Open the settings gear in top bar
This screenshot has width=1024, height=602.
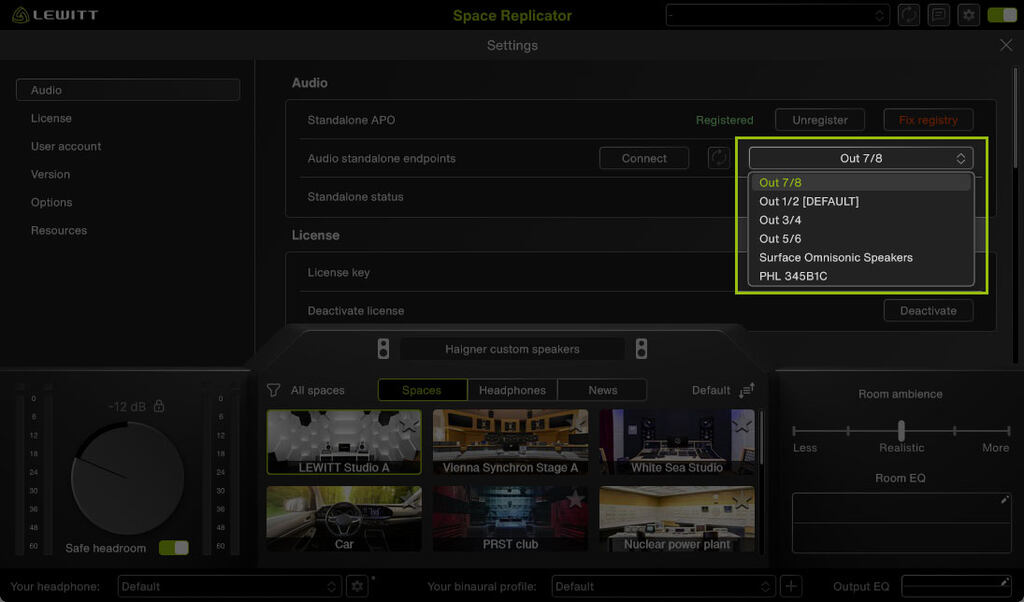(968, 15)
